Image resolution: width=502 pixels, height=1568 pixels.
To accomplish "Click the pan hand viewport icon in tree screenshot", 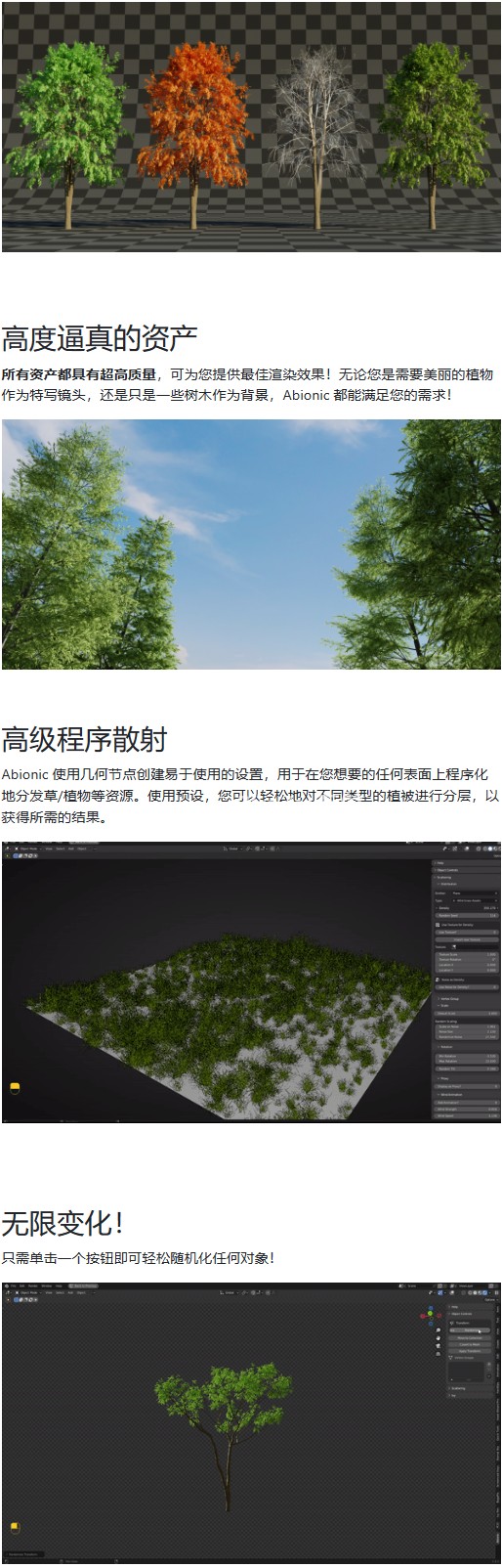I will tap(438, 1338).
